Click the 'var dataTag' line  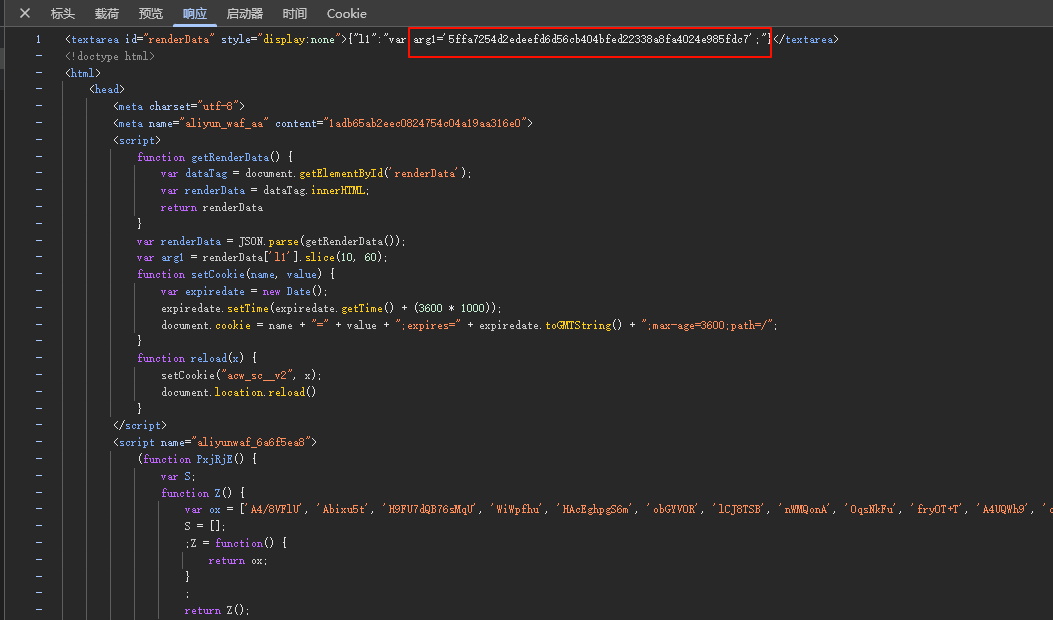(x=316, y=173)
